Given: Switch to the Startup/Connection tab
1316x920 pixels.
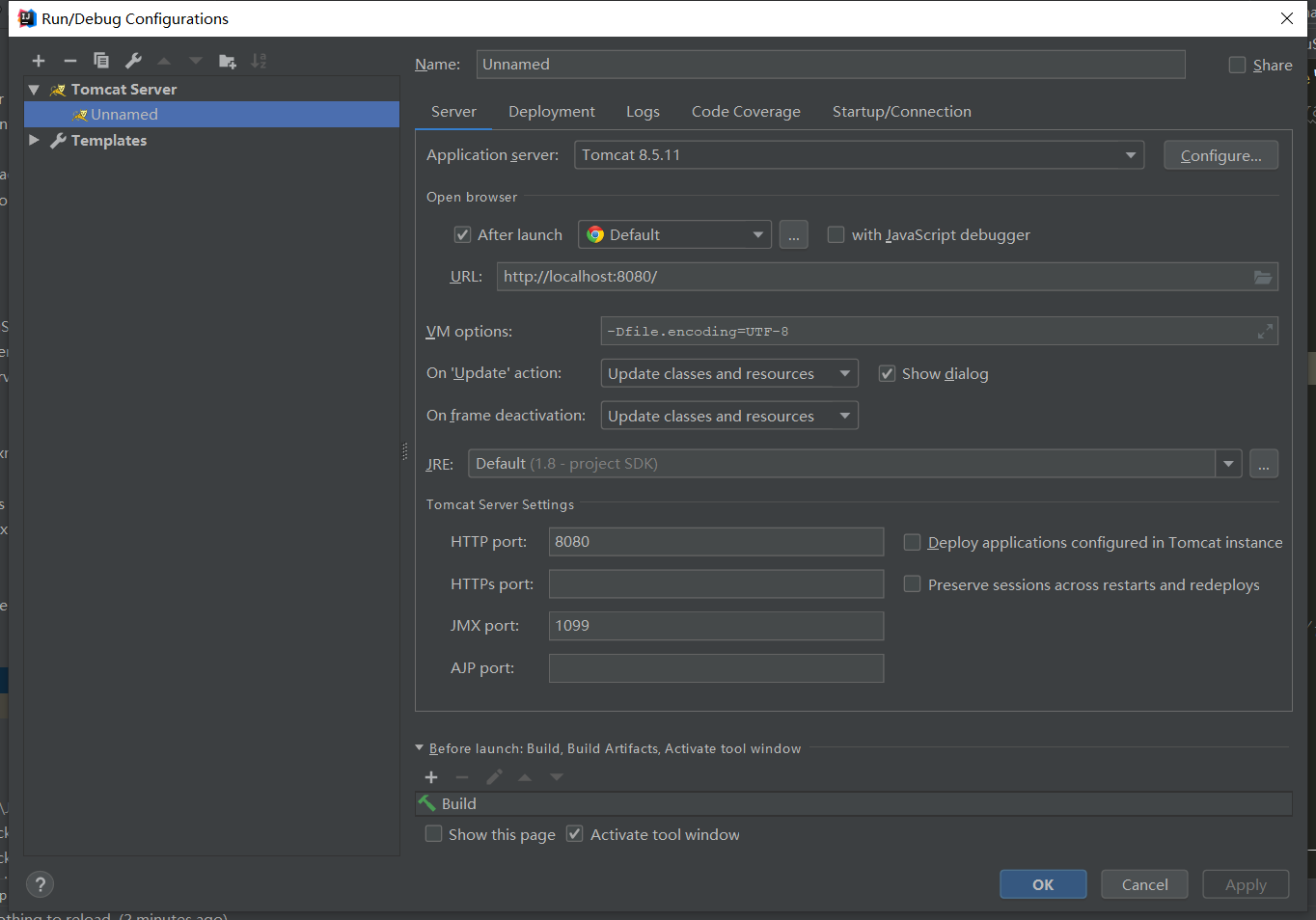Looking at the screenshot, I should tap(902, 112).
